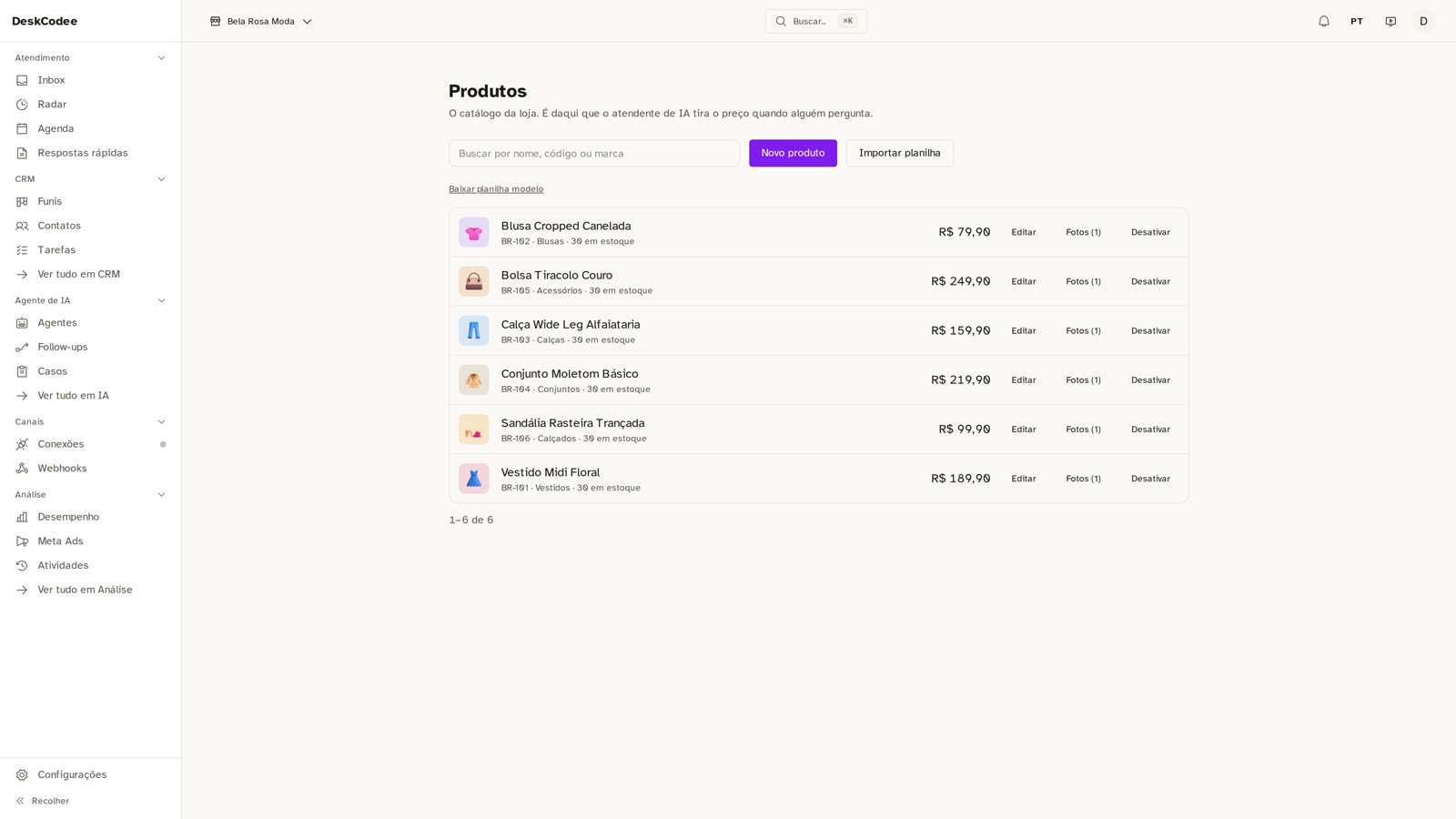Image resolution: width=1456 pixels, height=819 pixels.
Task: Deactivate the Bolsa Tiracolo Couro product
Action: (1150, 281)
